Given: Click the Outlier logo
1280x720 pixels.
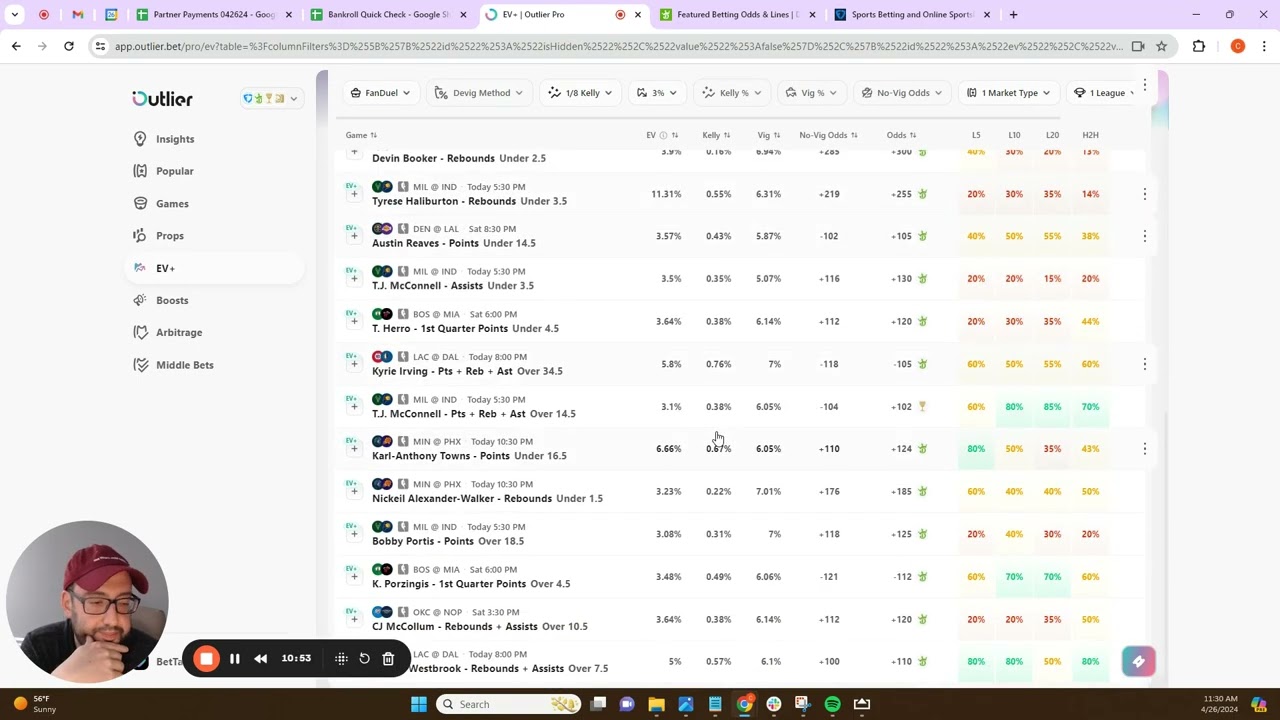Looking at the screenshot, I should [x=162, y=98].
